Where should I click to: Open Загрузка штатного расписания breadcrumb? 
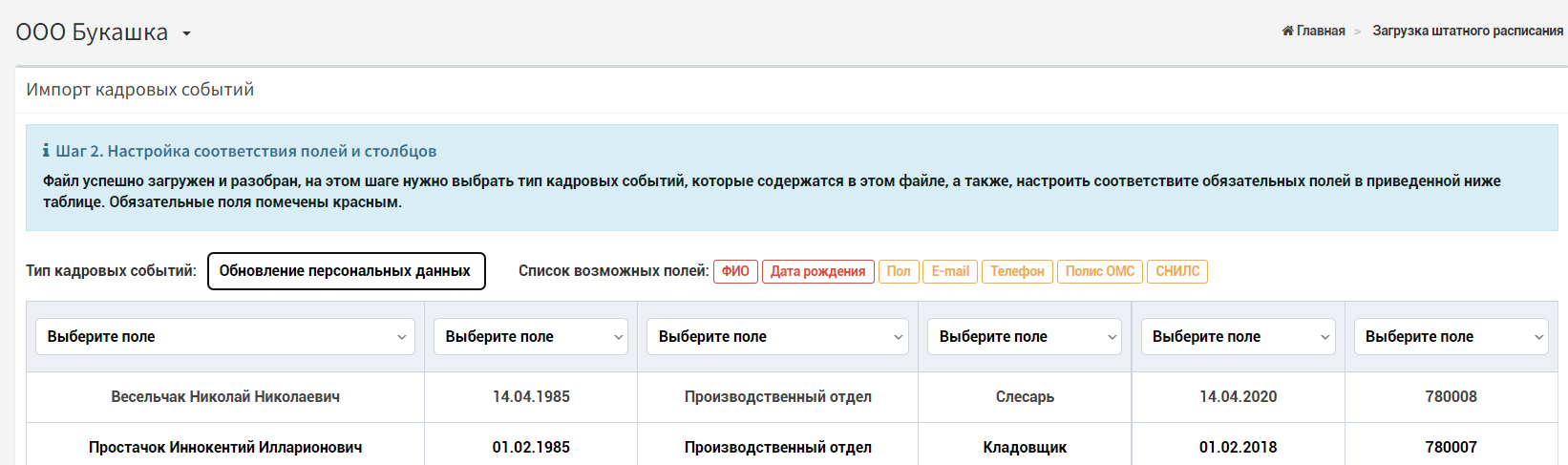1468,31
